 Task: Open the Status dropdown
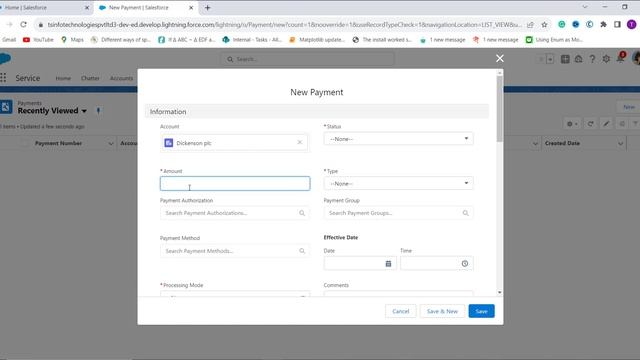click(398, 139)
